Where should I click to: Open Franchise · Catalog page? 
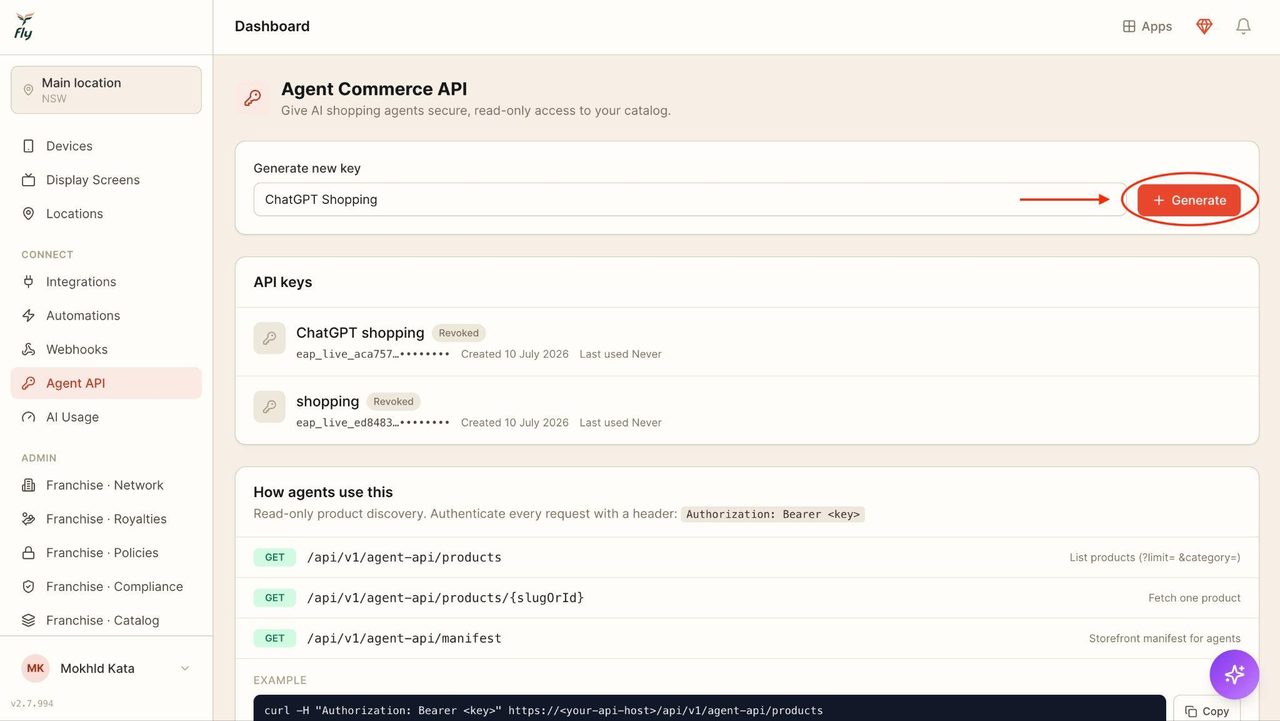[106, 621]
